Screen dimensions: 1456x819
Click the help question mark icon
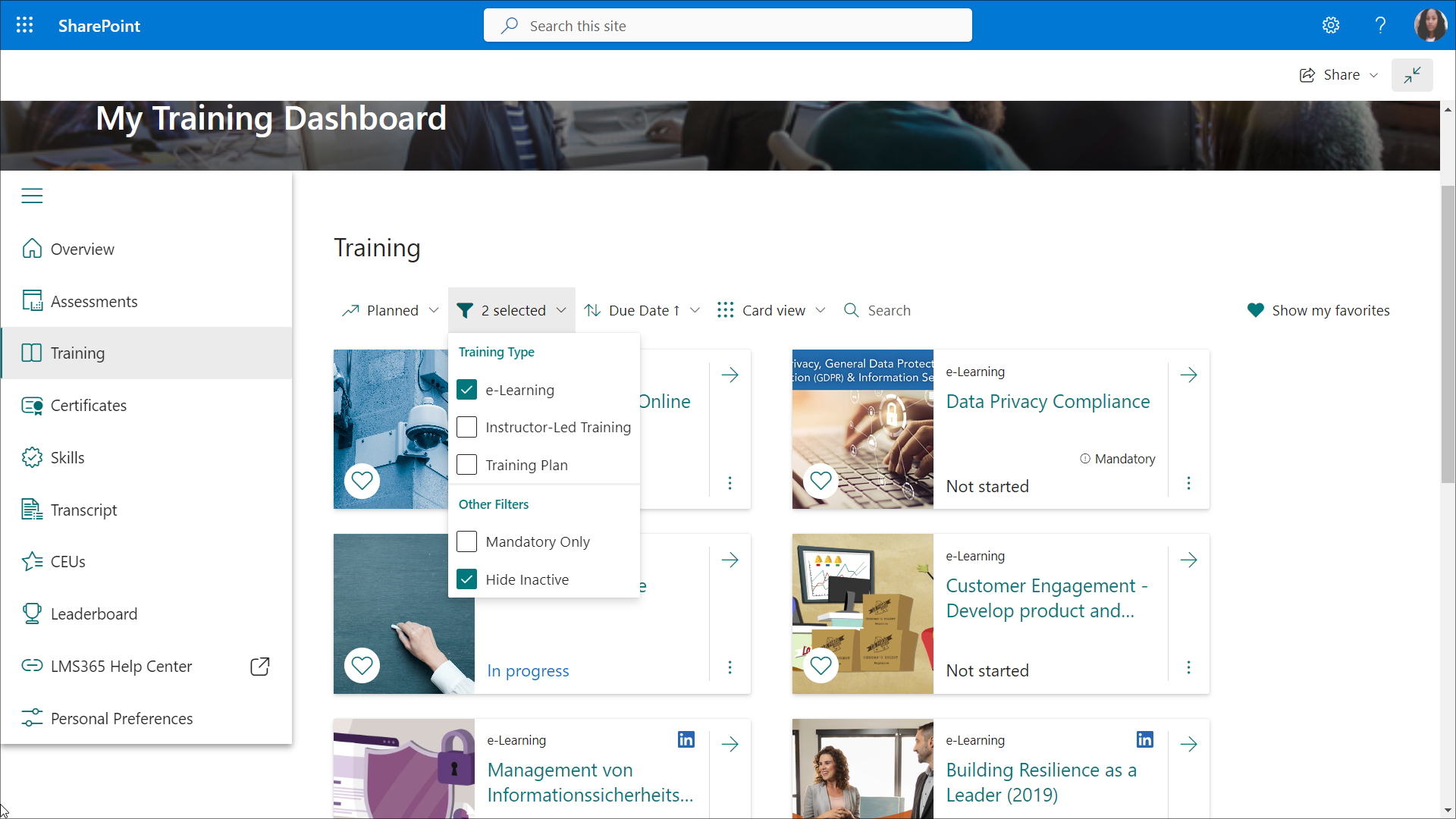(x=1380, y=25)
